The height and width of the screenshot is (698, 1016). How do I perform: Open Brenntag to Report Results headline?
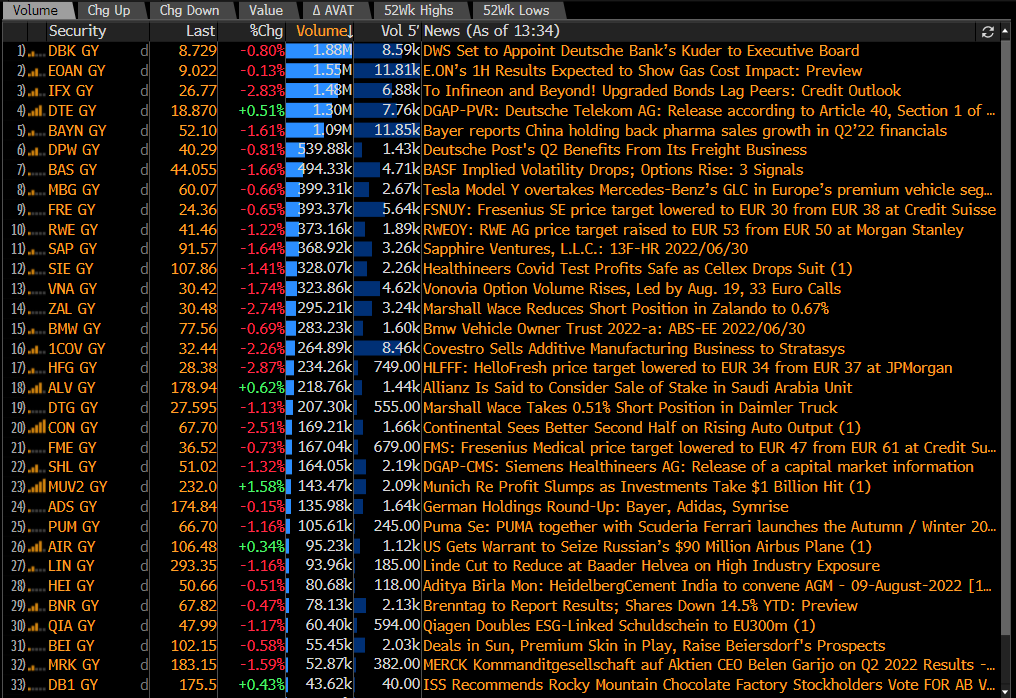click(x=640, y=606)
